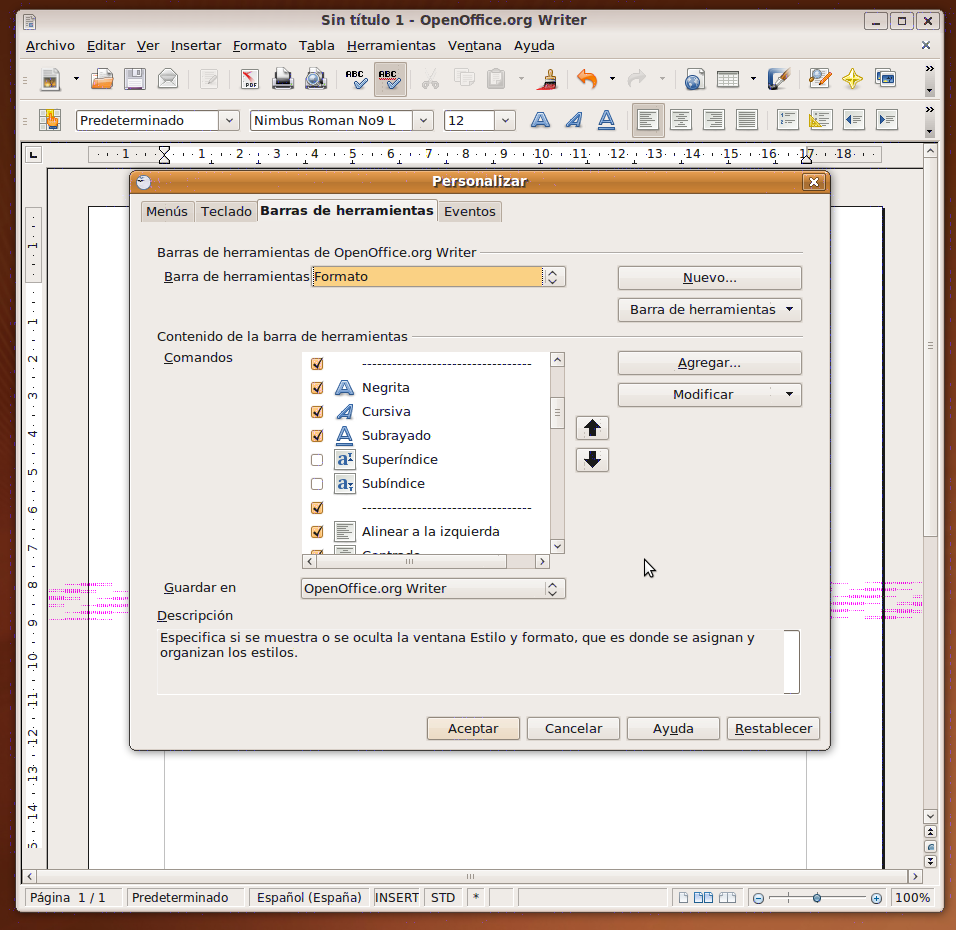Expand the Barra de herramientas button menu
This screenshot has width=956, height=930.
tap(710, 310)
